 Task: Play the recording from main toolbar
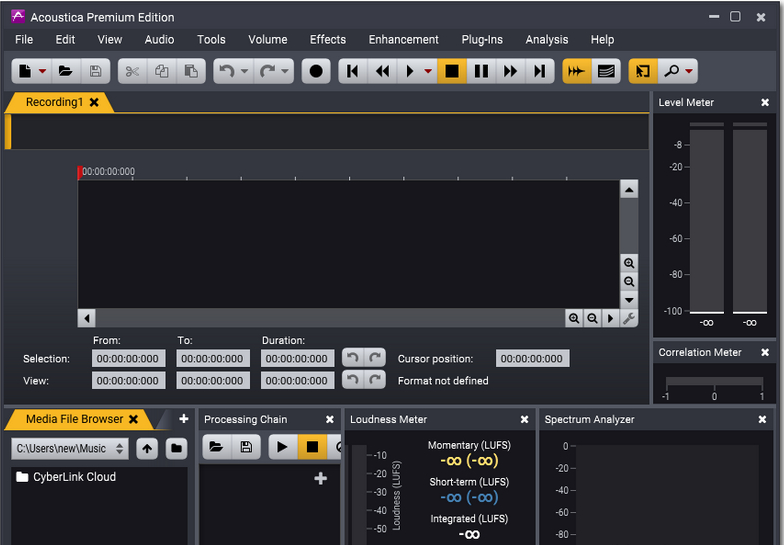410,72
